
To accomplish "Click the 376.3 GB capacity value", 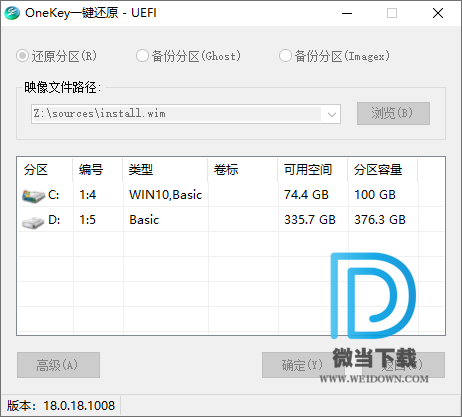I will pos(380,220).
